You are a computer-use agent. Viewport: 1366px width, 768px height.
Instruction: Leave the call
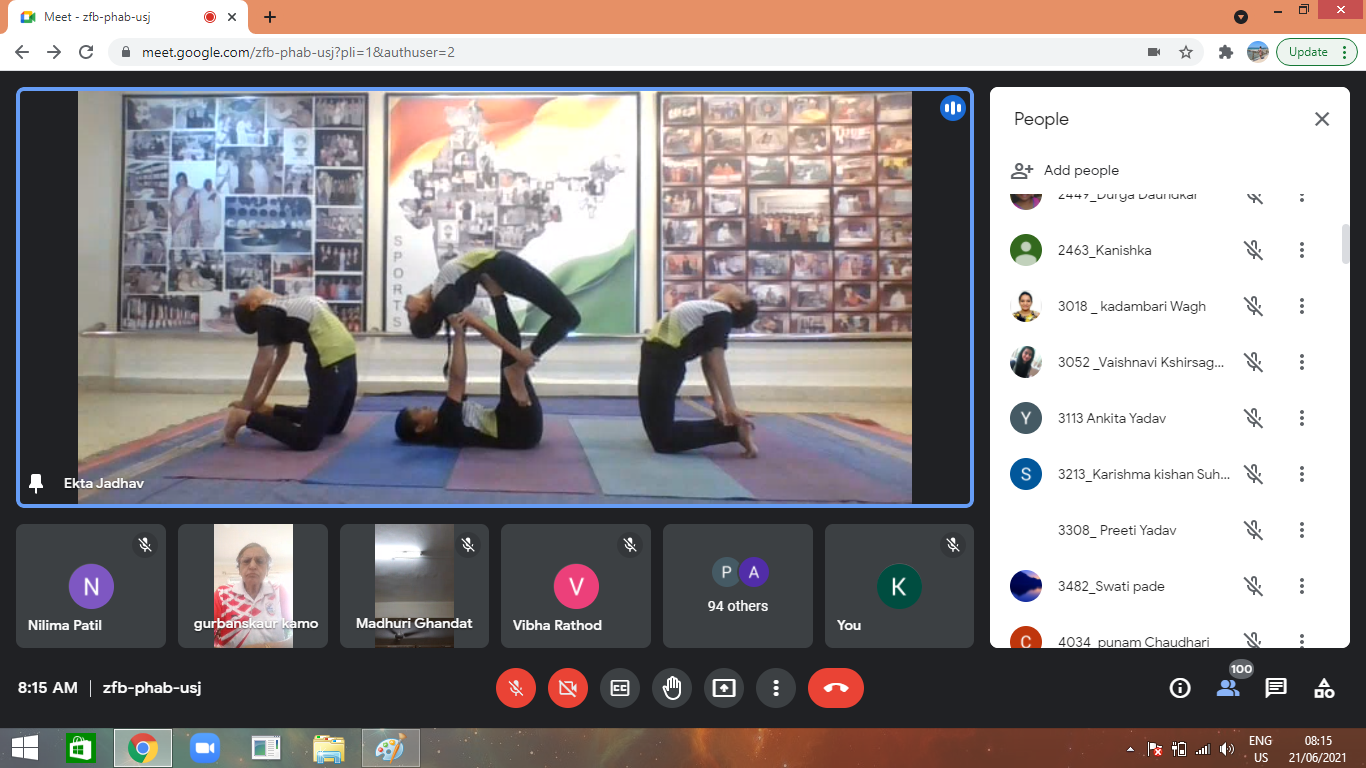(x=836, y=688)
